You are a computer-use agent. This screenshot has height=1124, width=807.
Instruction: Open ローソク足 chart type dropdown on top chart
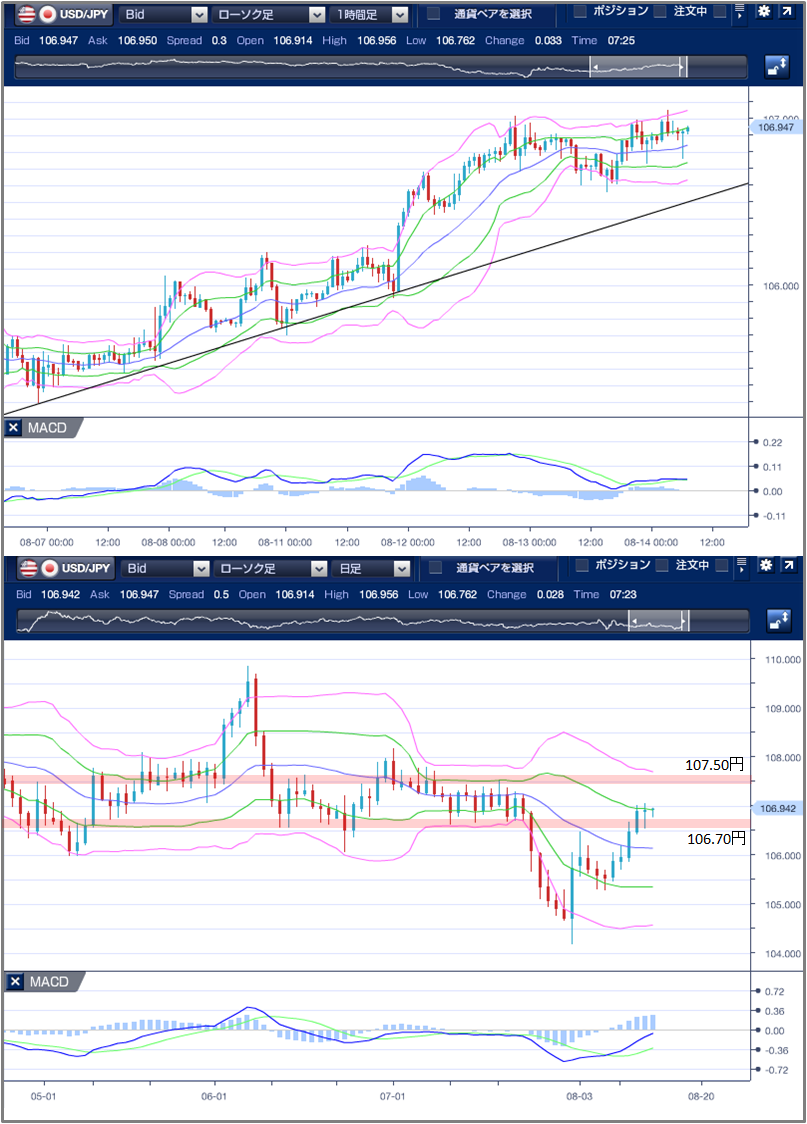270,14
